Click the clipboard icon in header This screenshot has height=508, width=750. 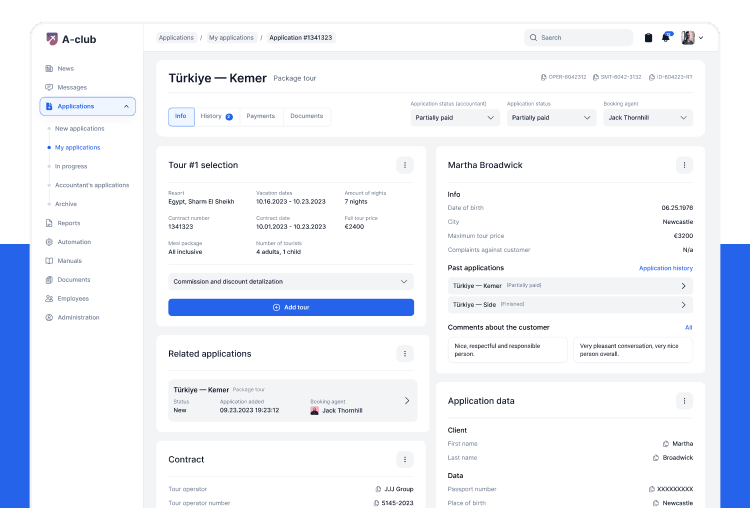pos(648,38)
